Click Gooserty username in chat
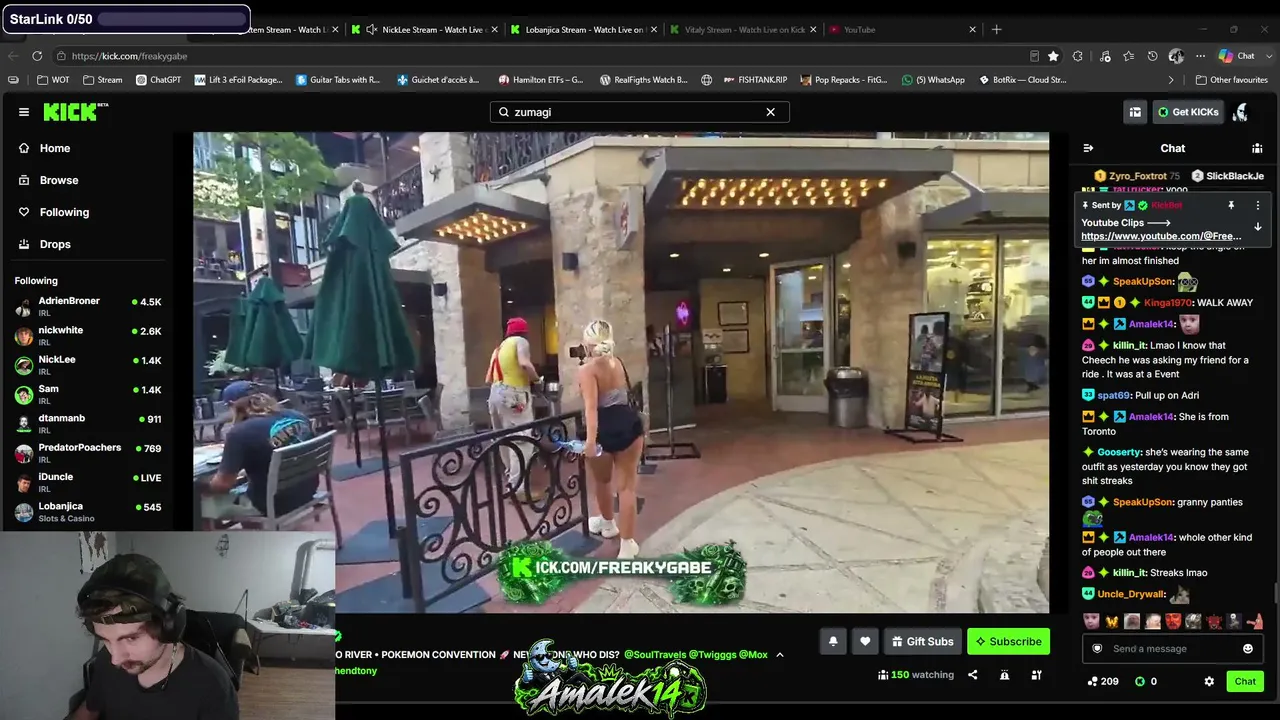This screenshot has height=720, width=1280. [x=1119, y=452]
